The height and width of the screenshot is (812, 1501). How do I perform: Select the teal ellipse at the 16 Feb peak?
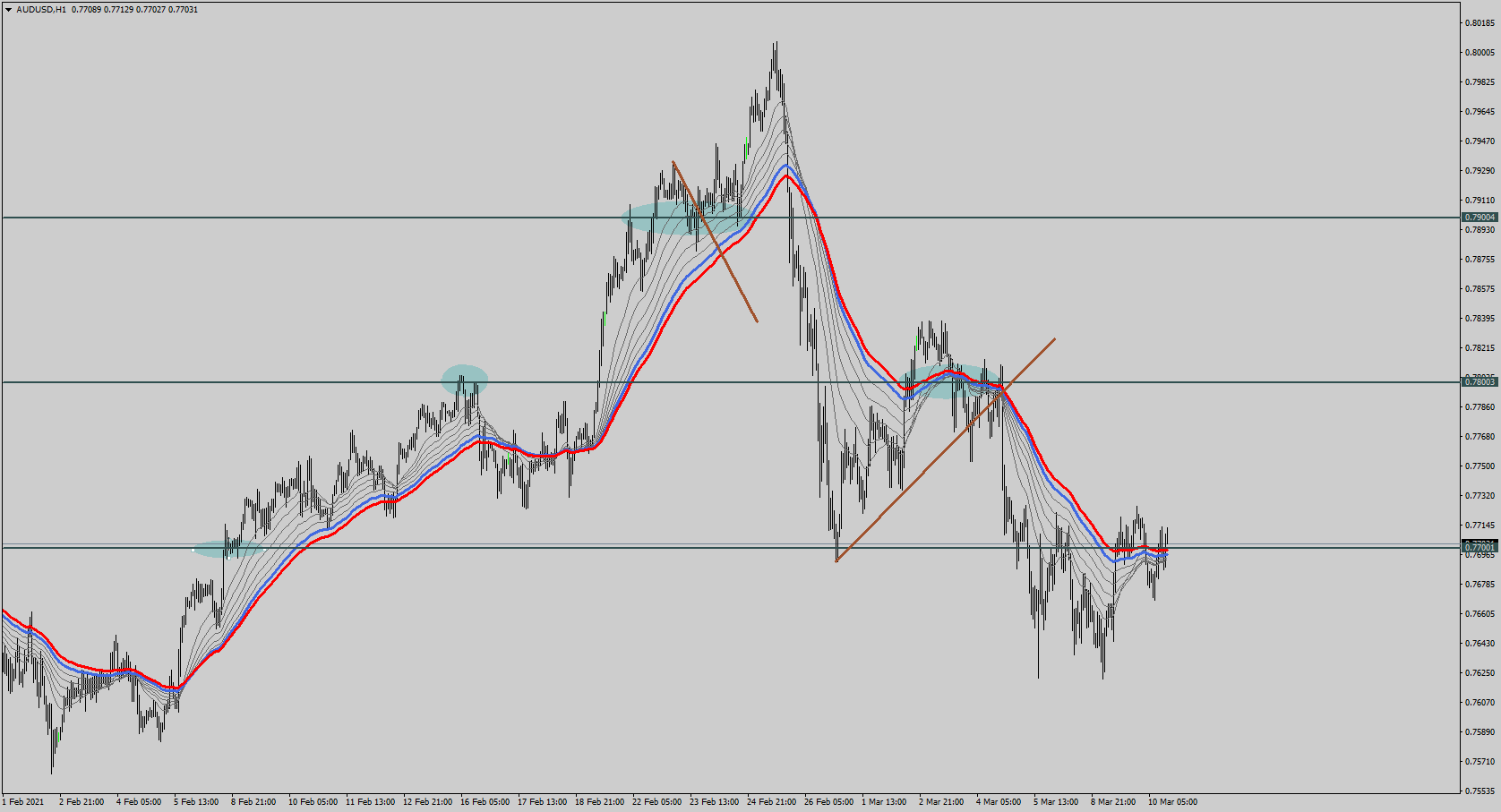(x=465, y=380)
